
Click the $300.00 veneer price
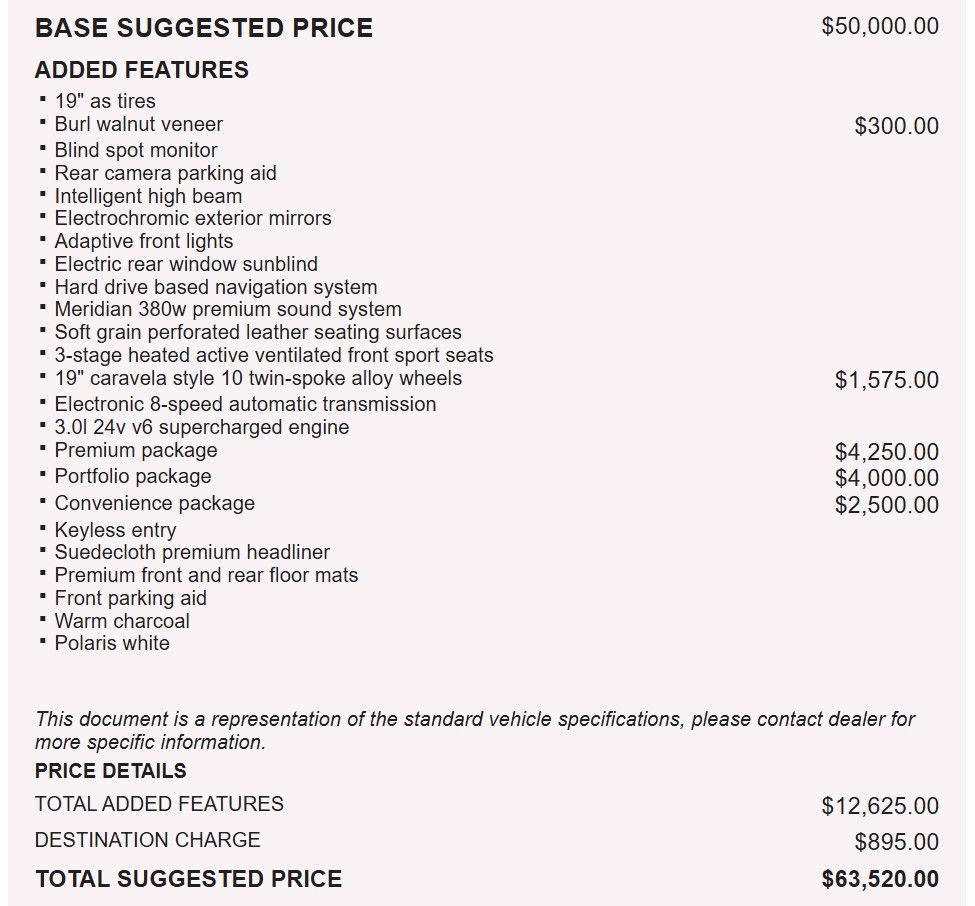tap(896, 126)
